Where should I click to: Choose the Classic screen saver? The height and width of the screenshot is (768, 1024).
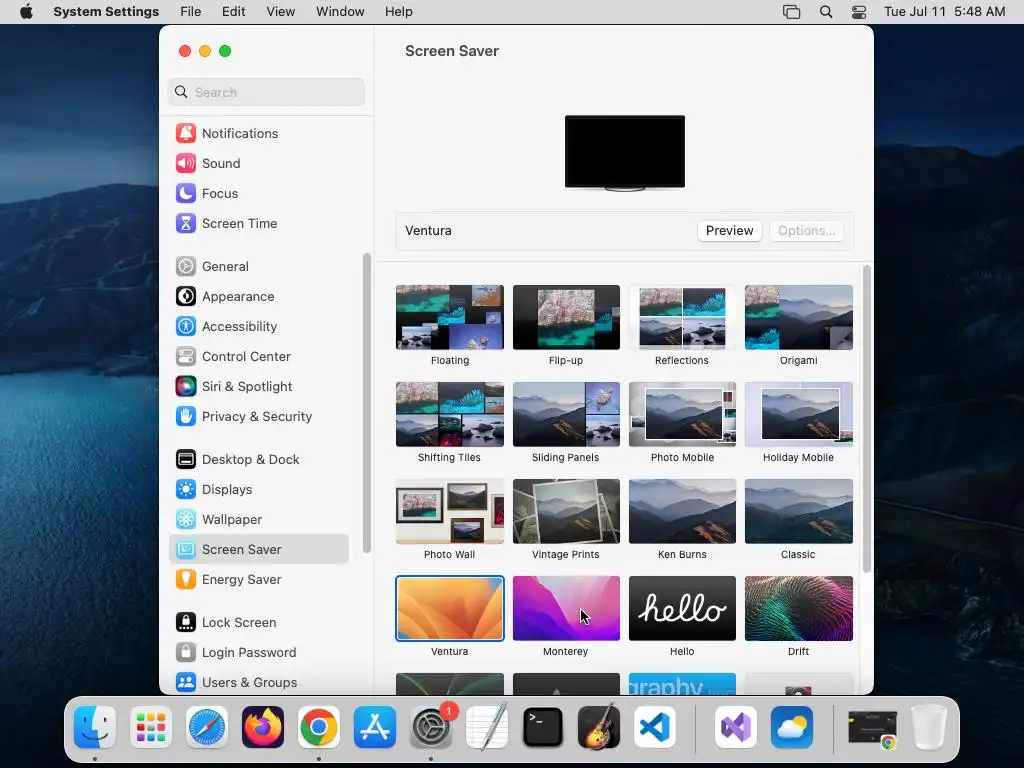[799, 511]
